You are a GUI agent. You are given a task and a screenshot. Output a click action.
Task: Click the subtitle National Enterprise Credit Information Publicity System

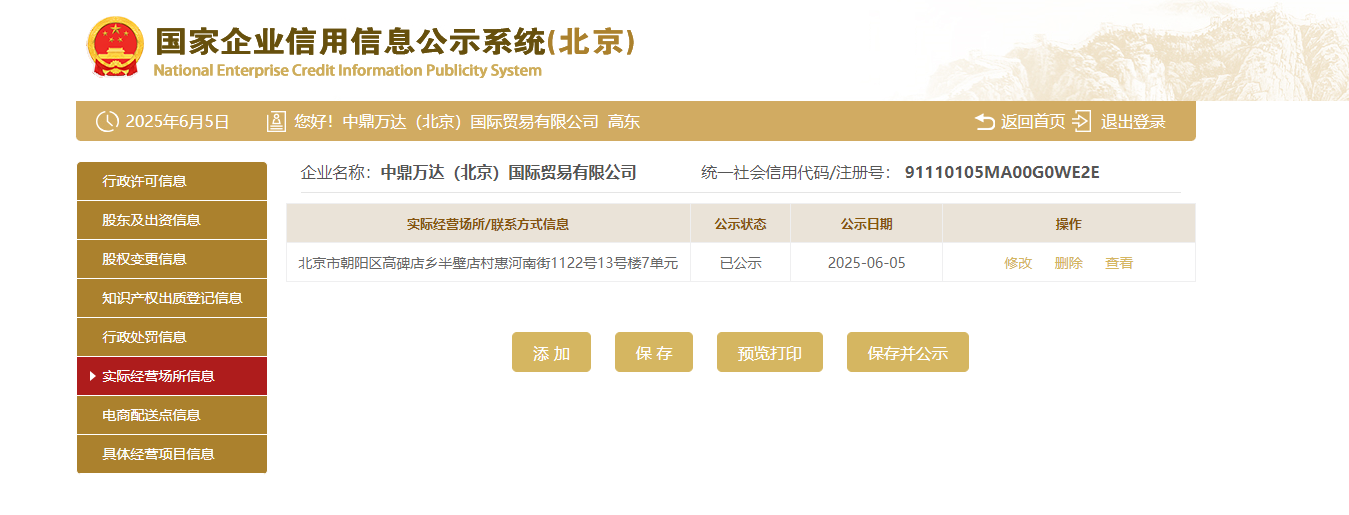(x=348, y=71)
